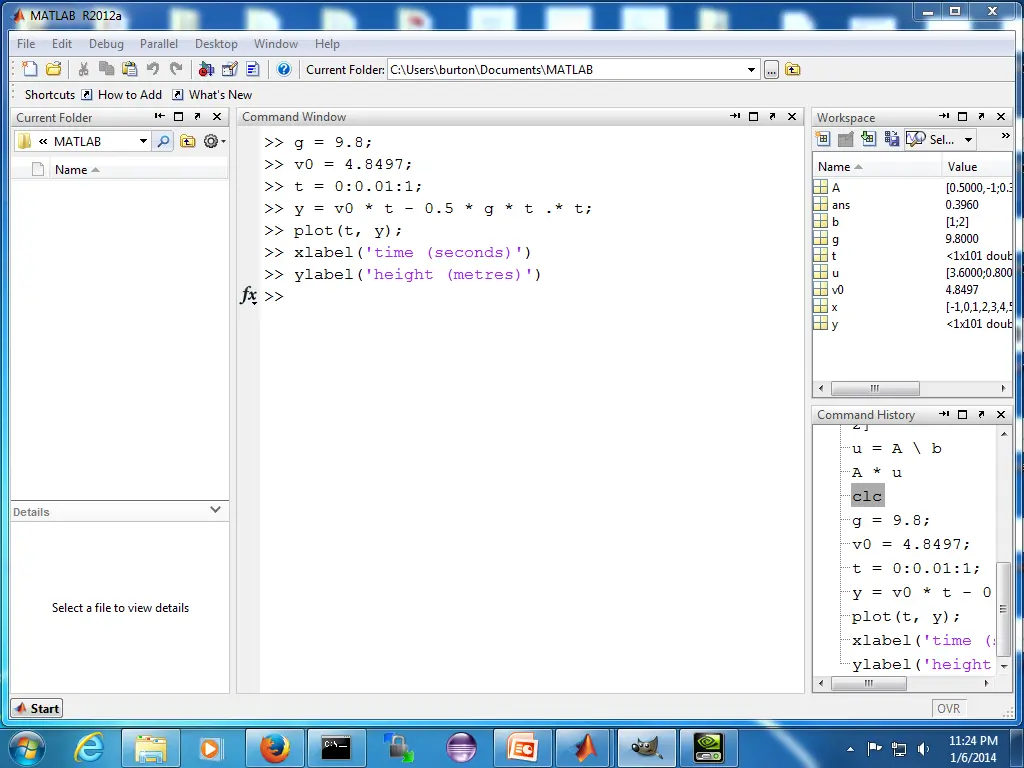Select 'g = 9.8;' in Command History

[x=891, y=520]
